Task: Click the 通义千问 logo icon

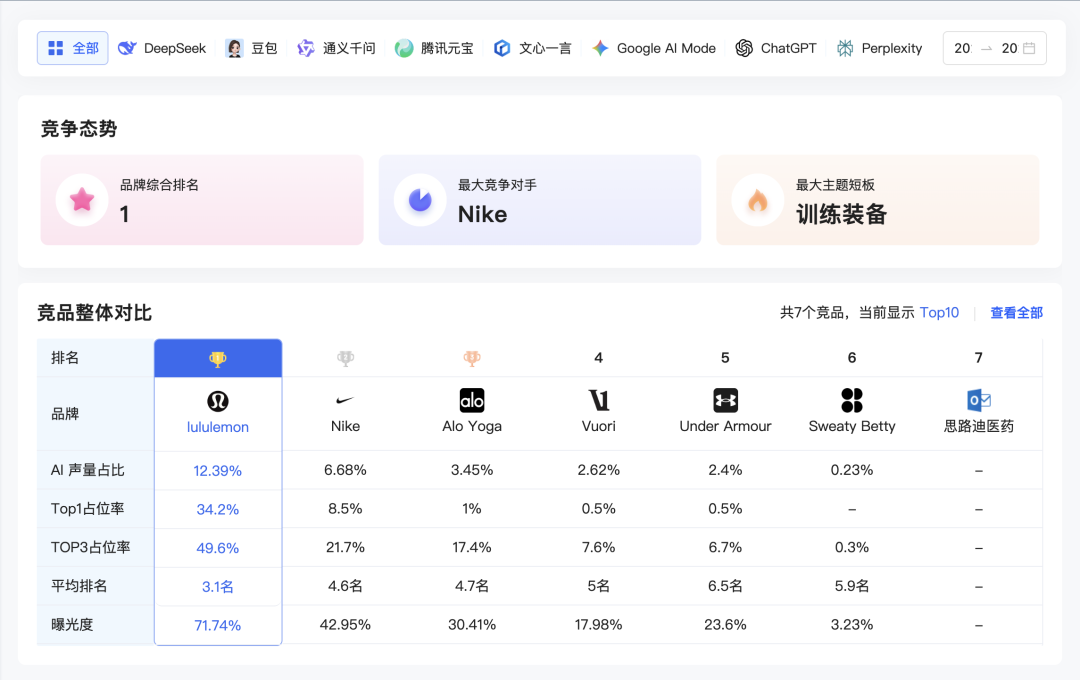Action: click(305, 48)
